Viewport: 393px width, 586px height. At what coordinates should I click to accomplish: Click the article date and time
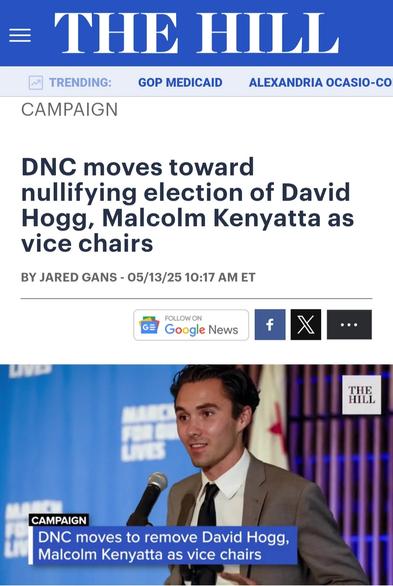(x=191, y=277)
